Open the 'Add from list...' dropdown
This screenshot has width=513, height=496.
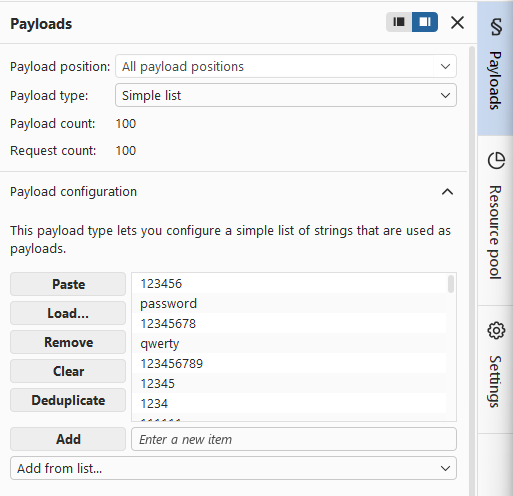[x=233, y=468]
